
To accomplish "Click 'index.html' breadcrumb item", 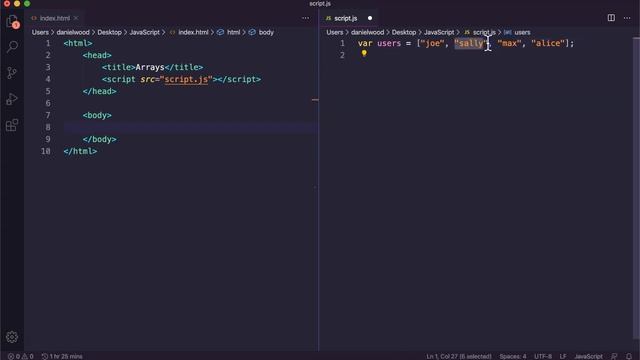I will coord(193,32).
